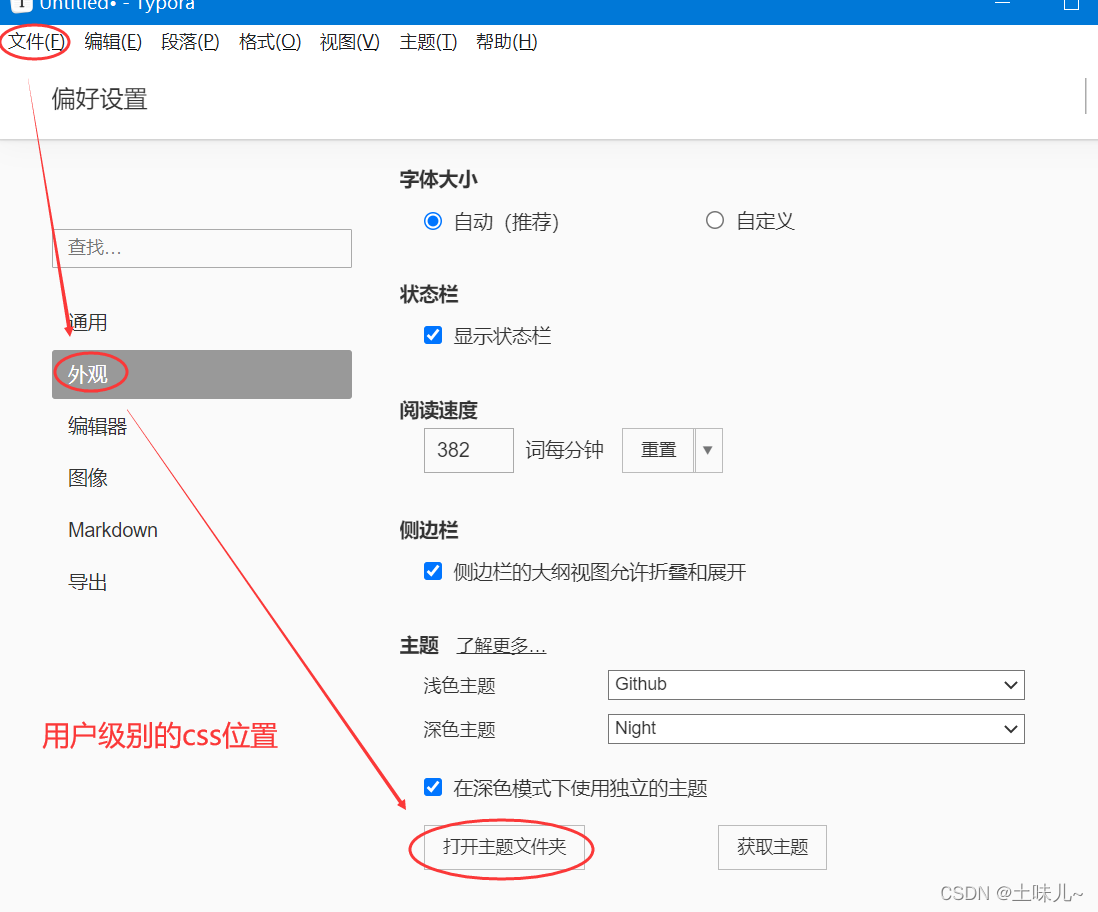
Task: Open the 了解更多 theme link
Action: click(501, 645)
